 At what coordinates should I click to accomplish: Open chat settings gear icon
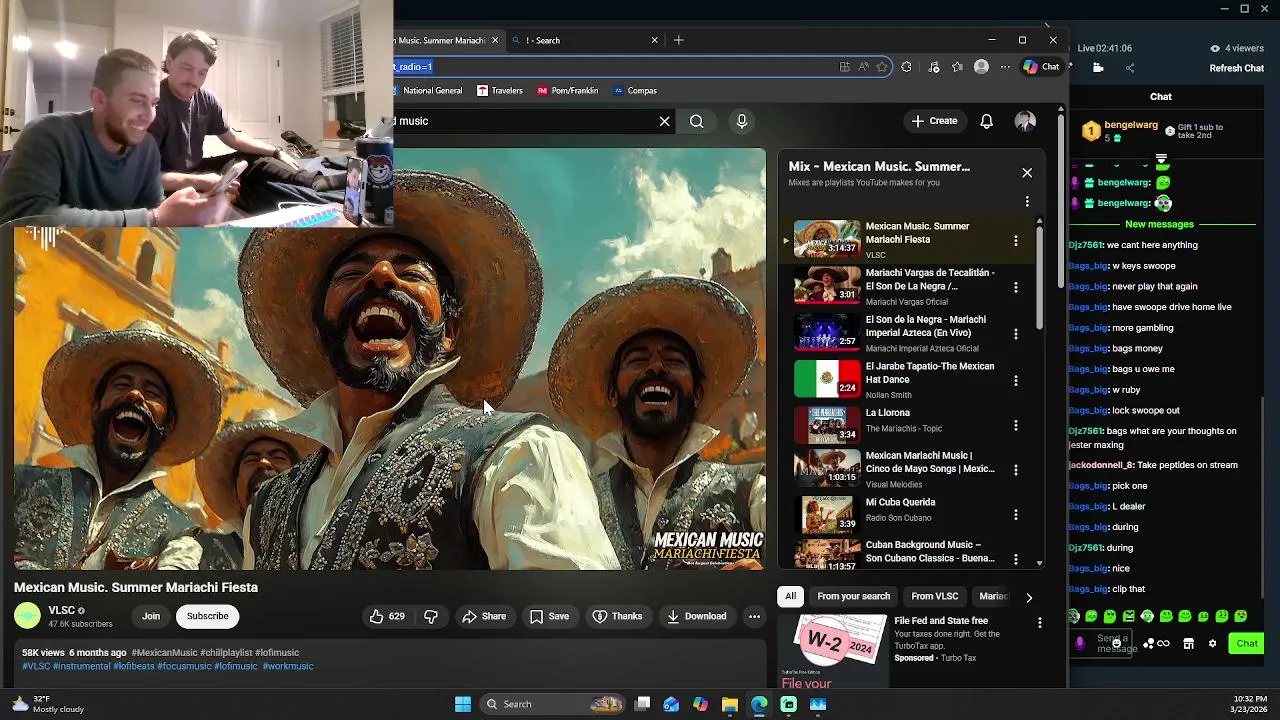[1212, 644]
